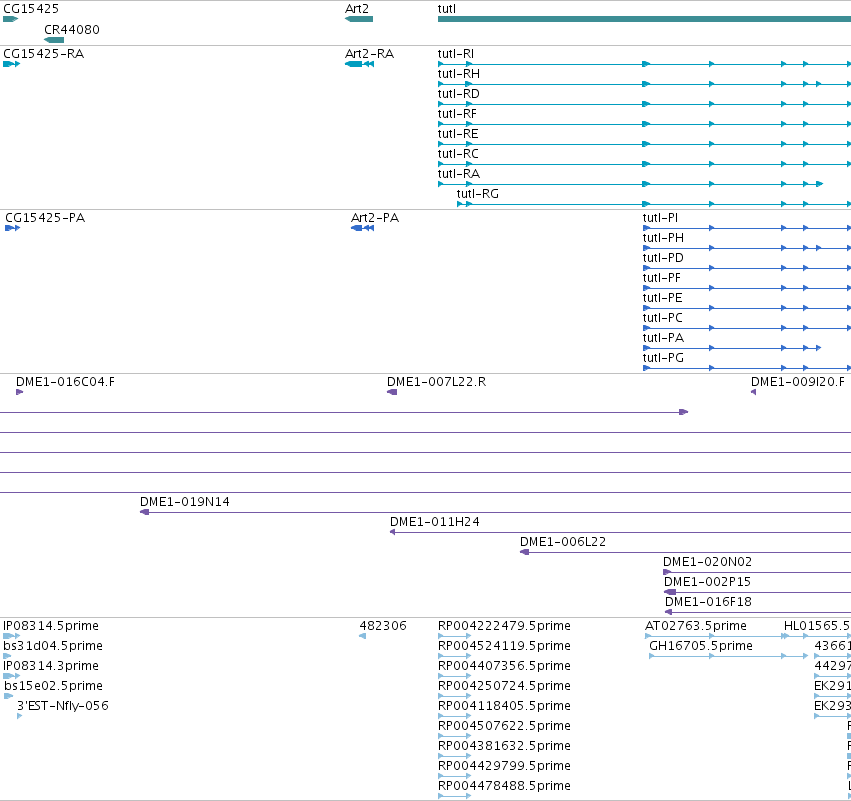Click BAC end DME1-016C04.F
851x801 pixels.
point(66,382)
